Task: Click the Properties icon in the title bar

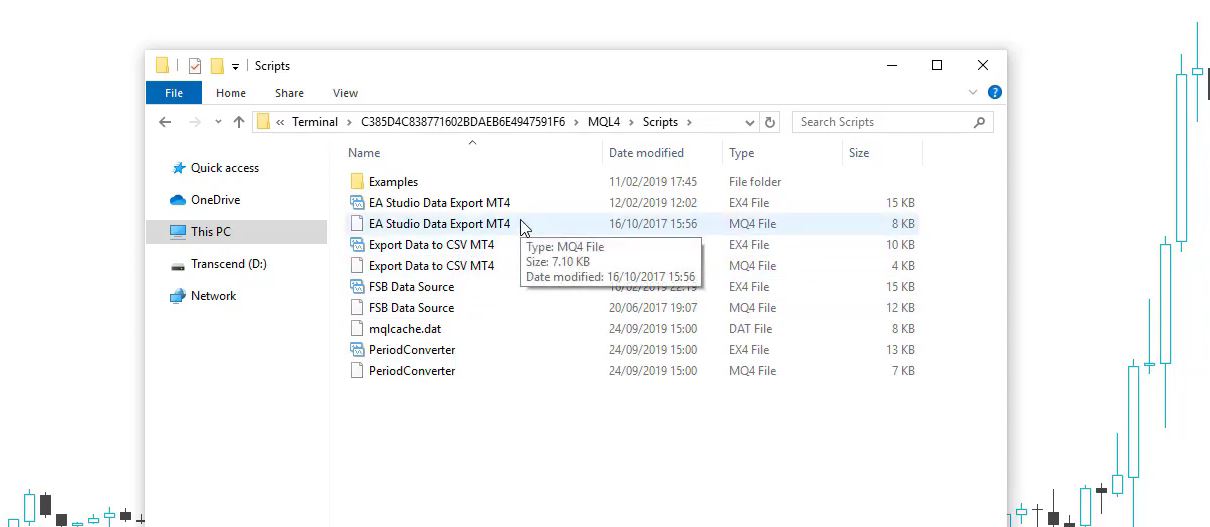Action: click(194, 66)
